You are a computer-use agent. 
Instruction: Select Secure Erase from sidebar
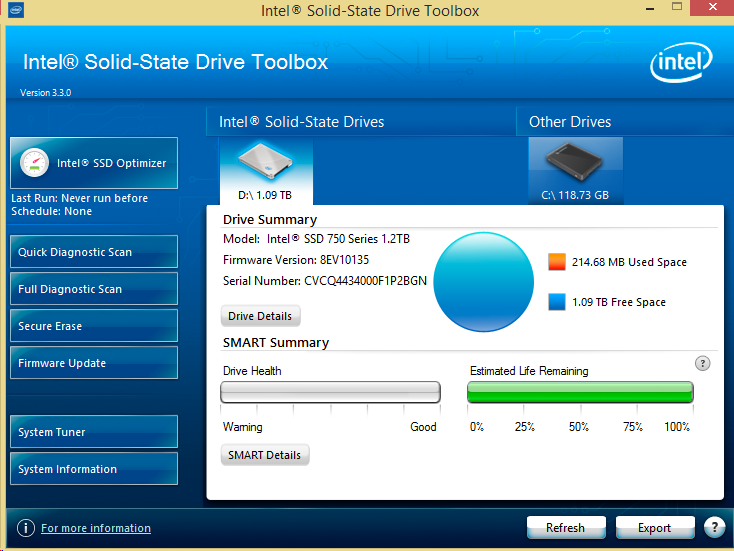(93, 326)
